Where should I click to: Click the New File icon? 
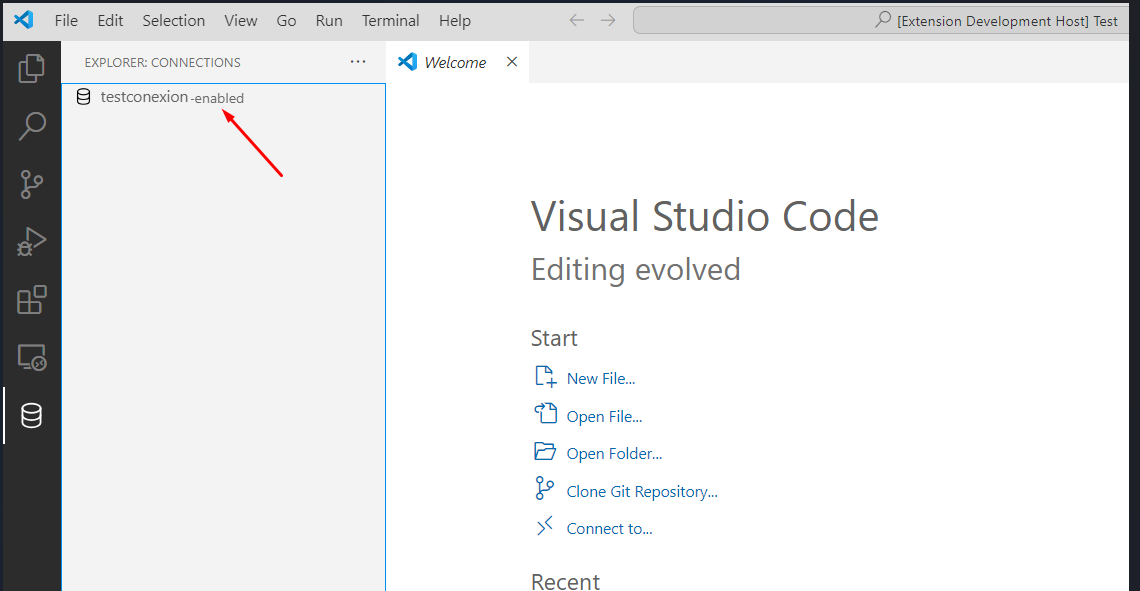[545, 377]
